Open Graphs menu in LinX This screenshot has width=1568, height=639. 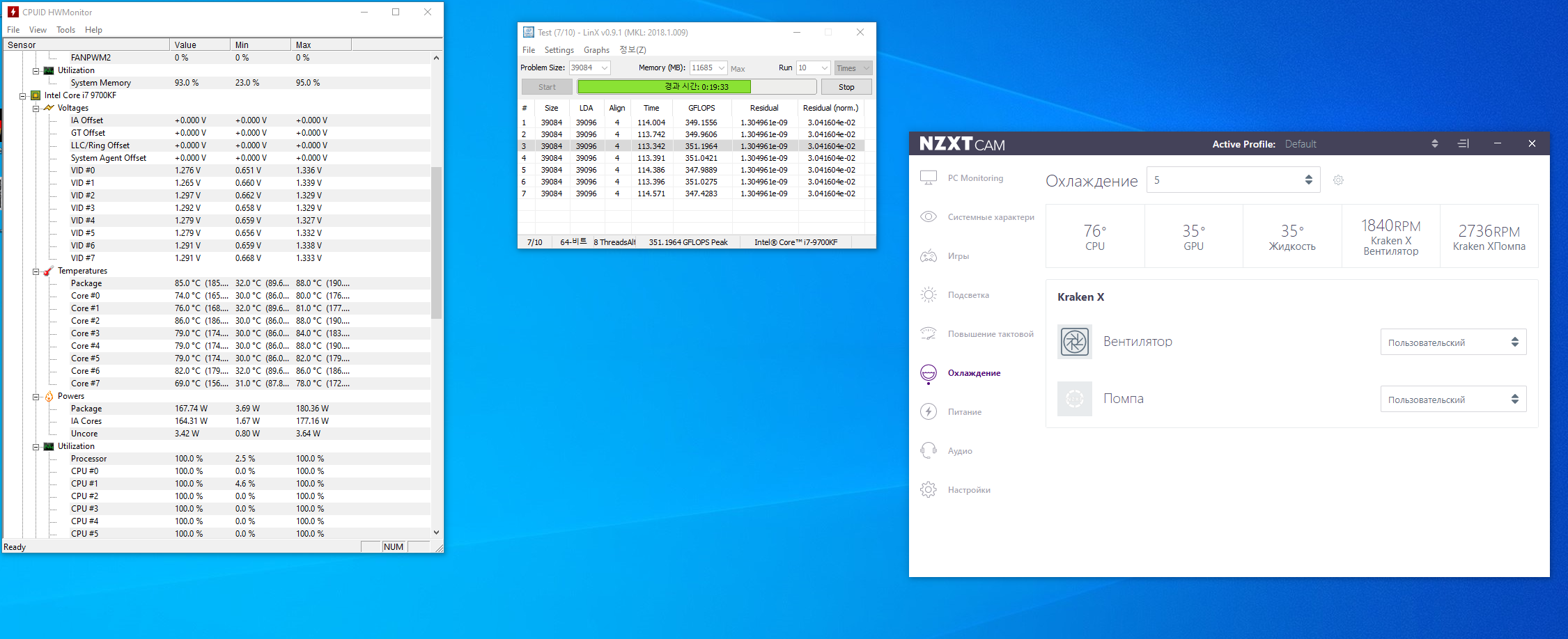(x=596, y=50)
